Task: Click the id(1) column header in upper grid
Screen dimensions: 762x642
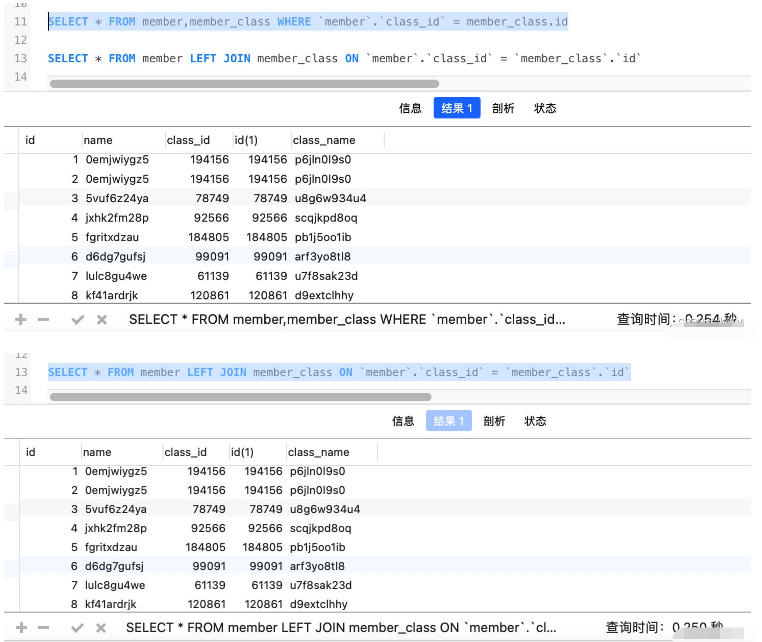Action: pyautogui.click(x=246, y=140)
